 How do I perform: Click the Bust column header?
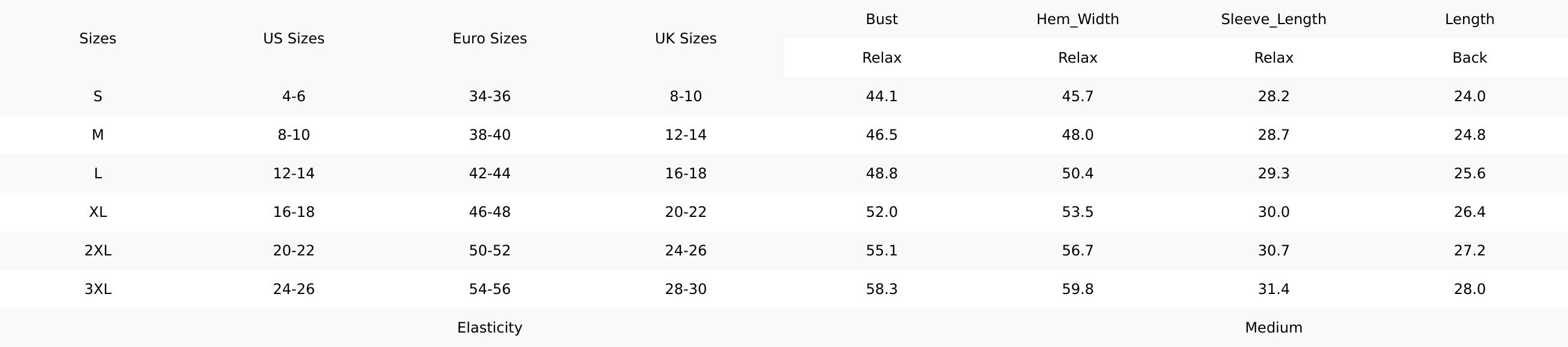(x=881, y=19)
